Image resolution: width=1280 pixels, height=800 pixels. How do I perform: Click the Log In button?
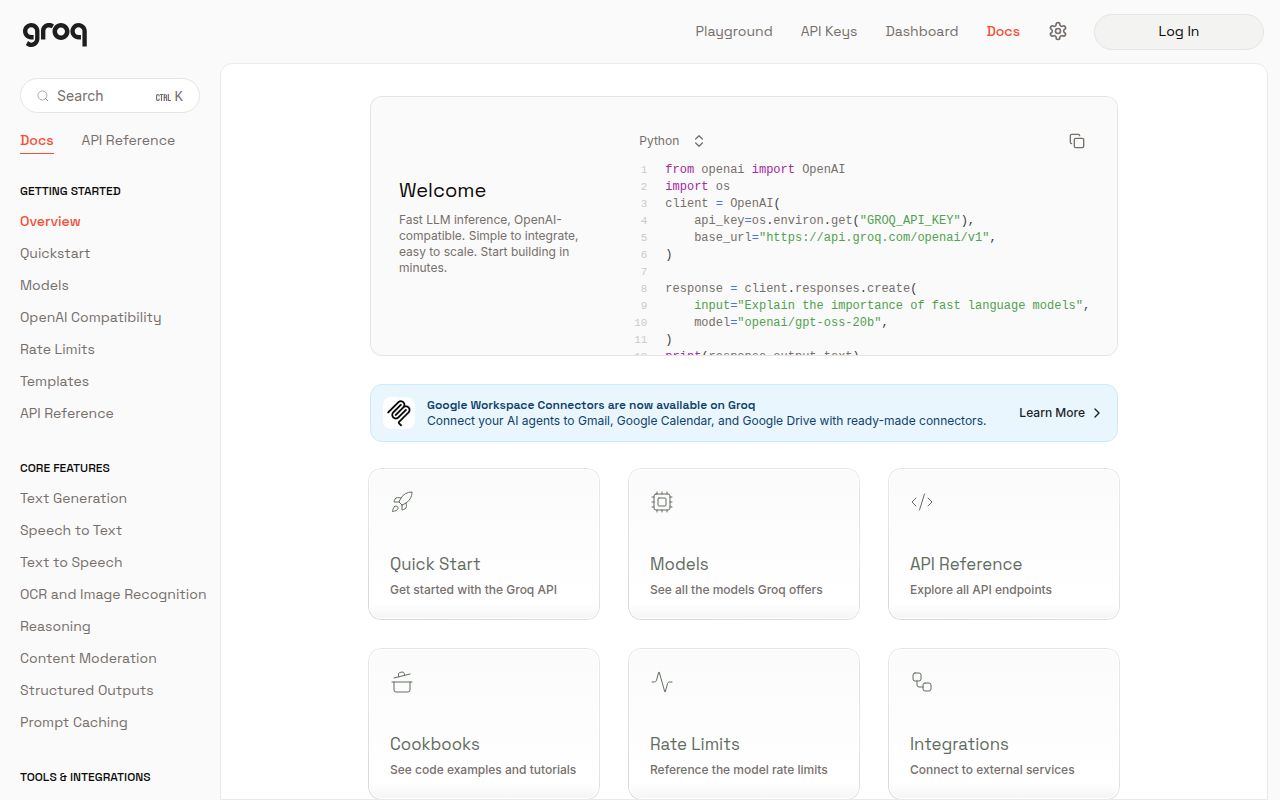pyautogui.click(x=1179, y=31)
